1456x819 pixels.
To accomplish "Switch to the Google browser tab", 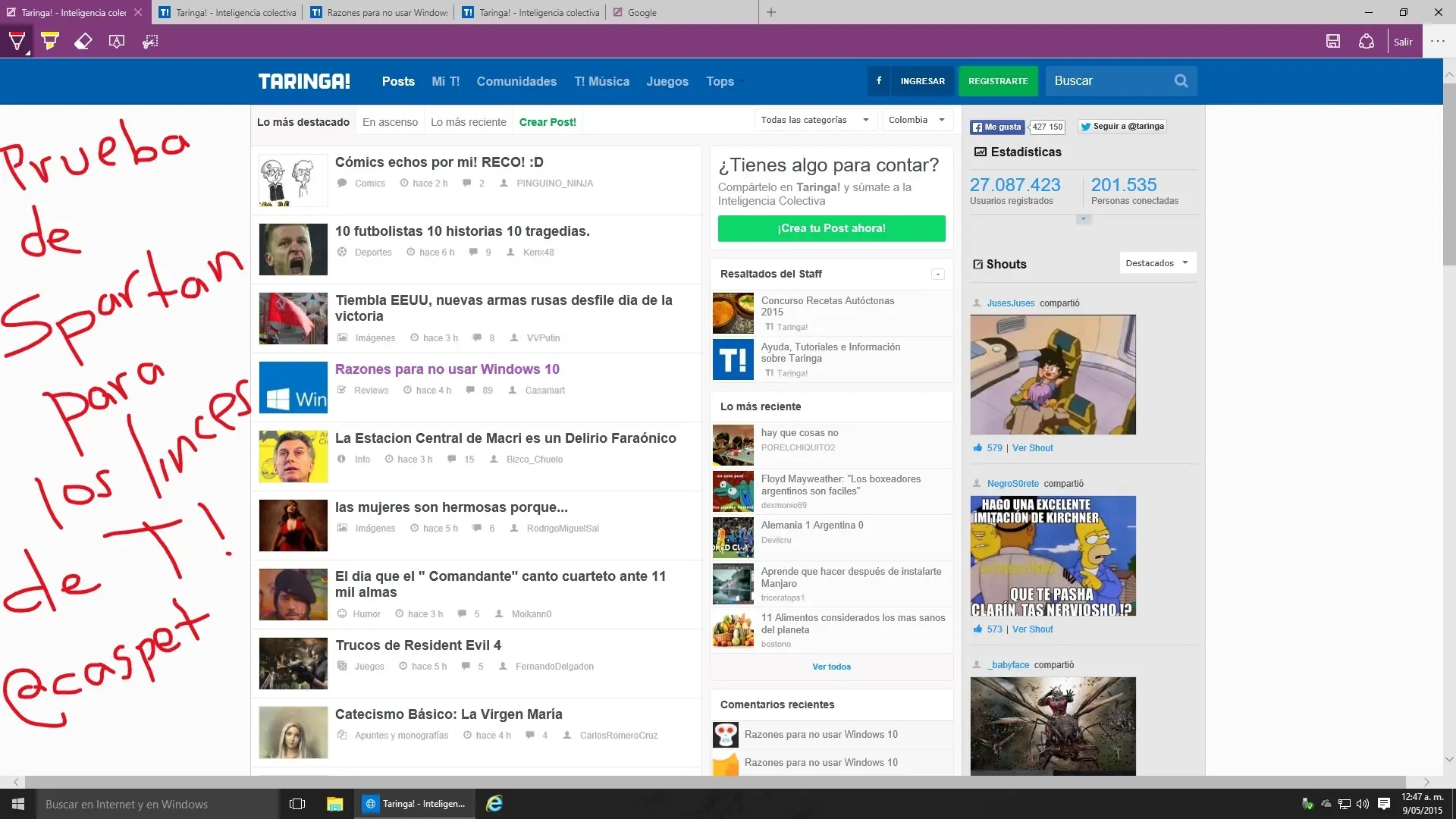I will coord(642,12).
